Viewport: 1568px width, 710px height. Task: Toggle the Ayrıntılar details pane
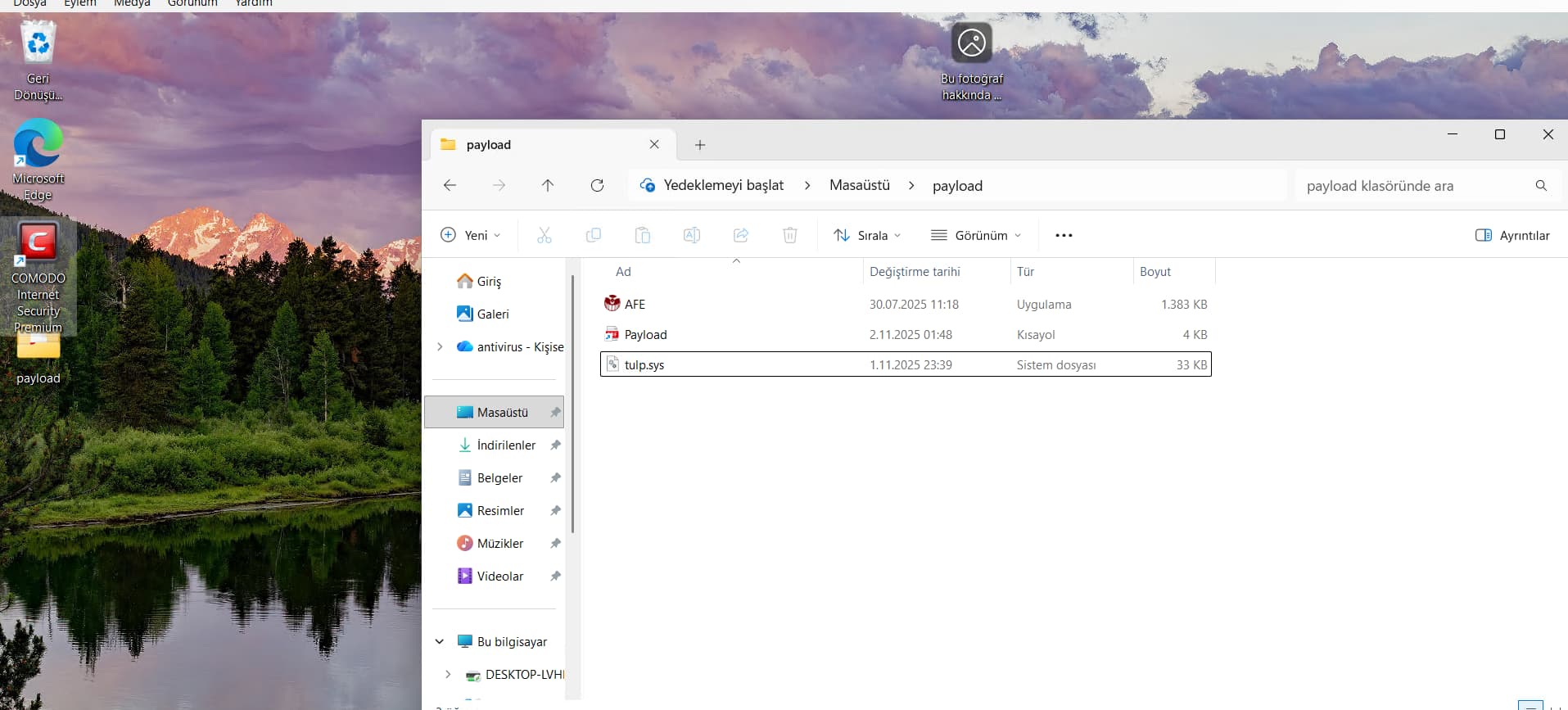click(1512, 235)
